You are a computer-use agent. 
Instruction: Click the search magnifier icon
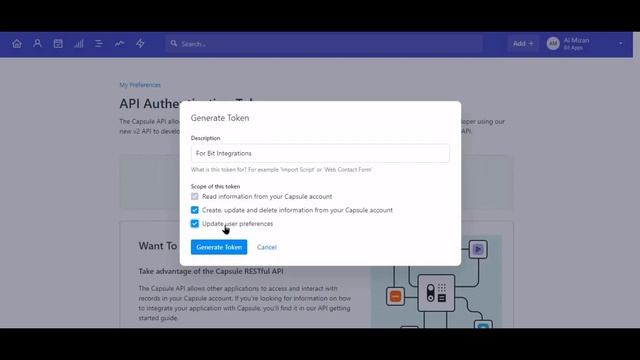(x=174, y=43)
